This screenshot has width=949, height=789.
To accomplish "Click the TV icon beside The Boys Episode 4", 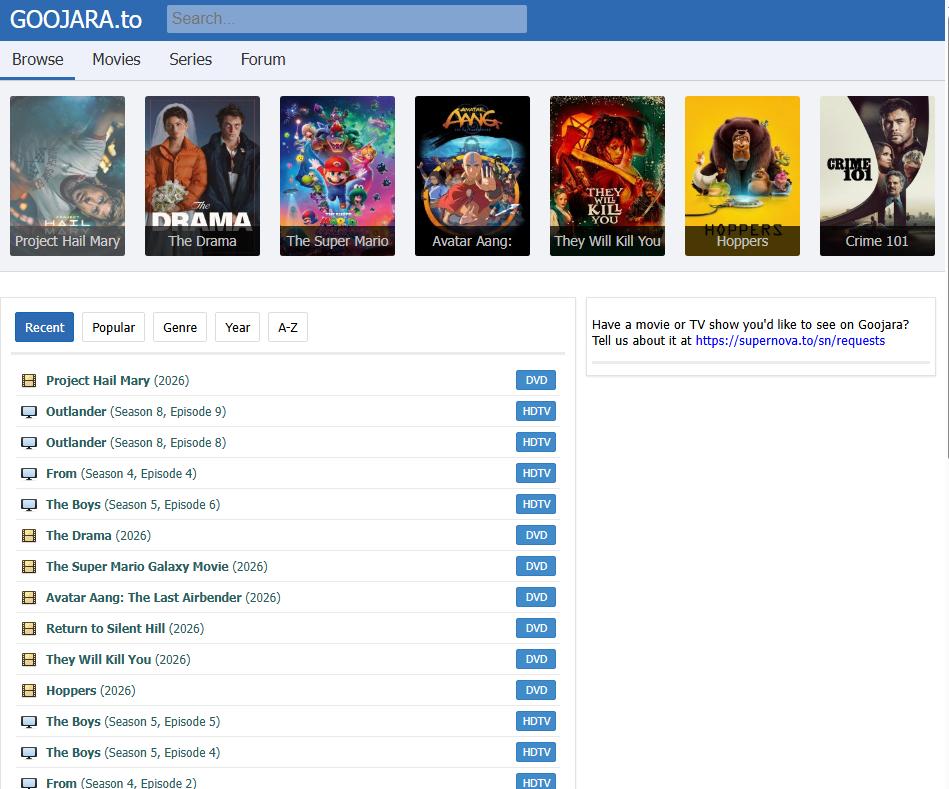I will [x=28, y=753].
